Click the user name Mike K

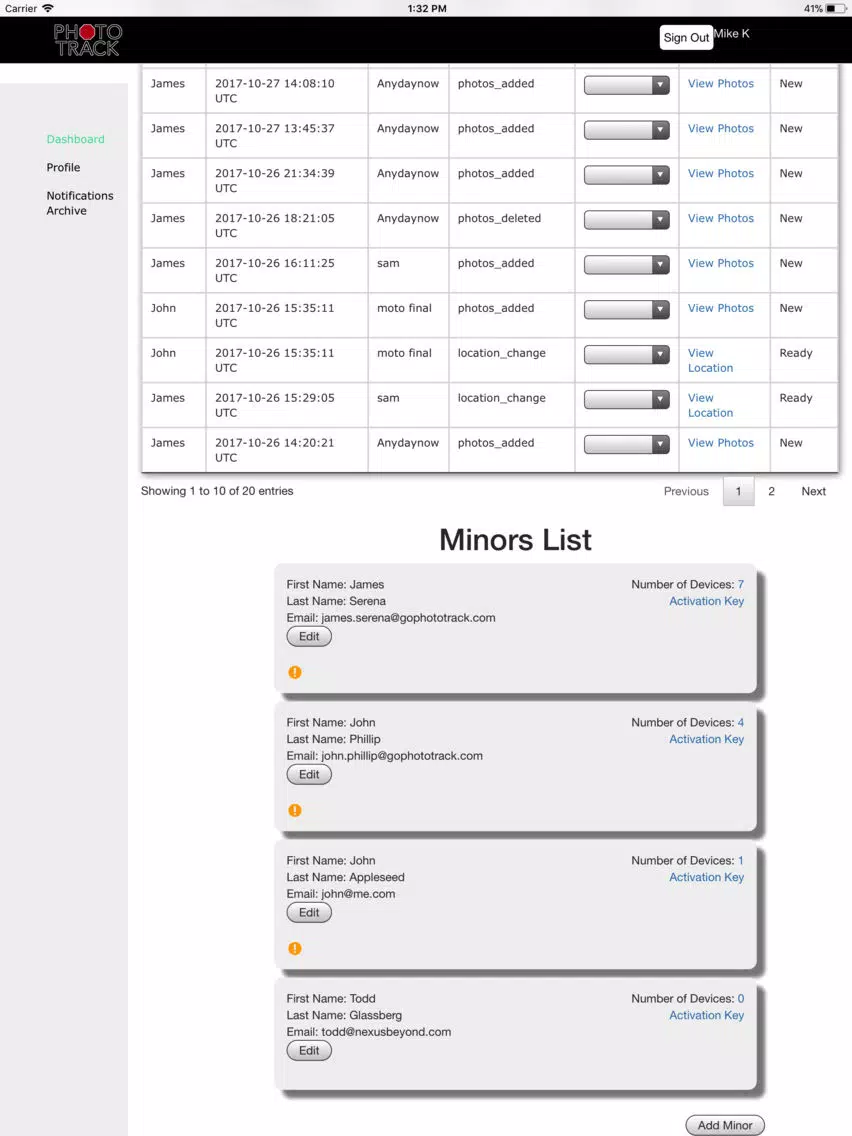732,33
